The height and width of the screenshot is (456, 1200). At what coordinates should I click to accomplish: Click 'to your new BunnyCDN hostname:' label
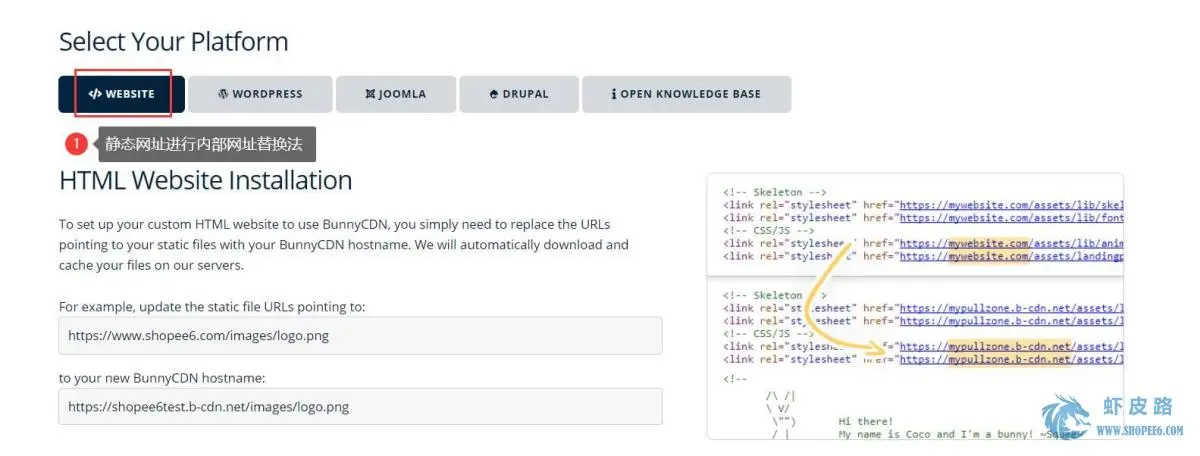click(161, 378)
